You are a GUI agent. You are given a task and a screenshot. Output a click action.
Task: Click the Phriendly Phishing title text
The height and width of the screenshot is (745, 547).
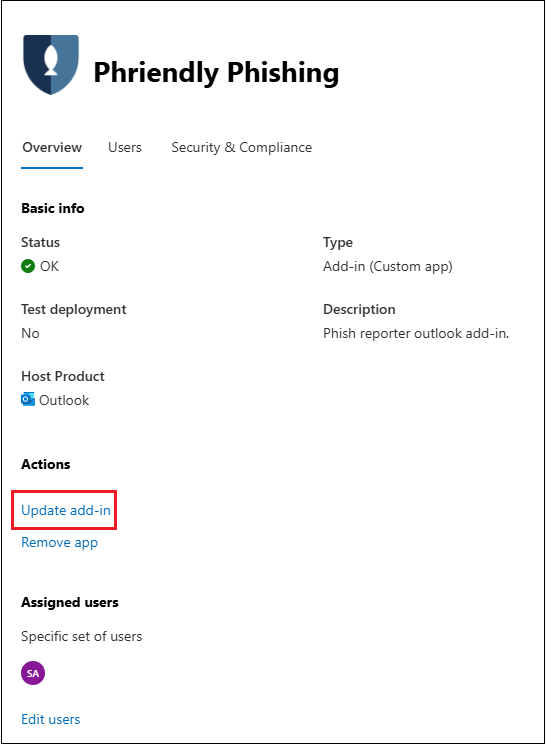pos(216,73)
